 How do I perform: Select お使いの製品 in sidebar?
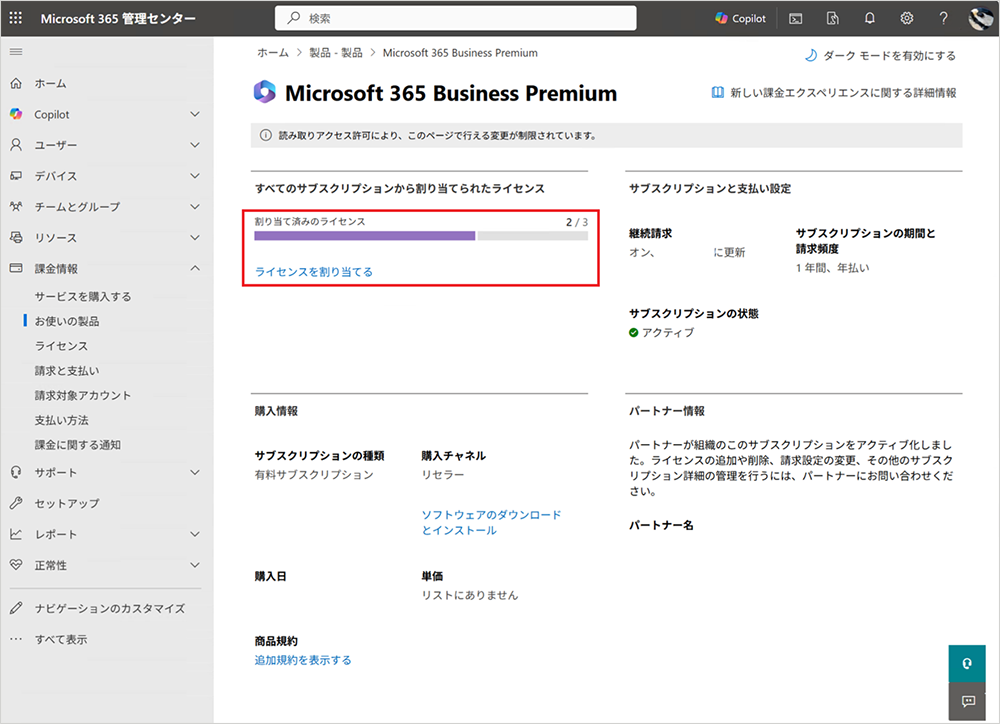(x=67, y=321)
